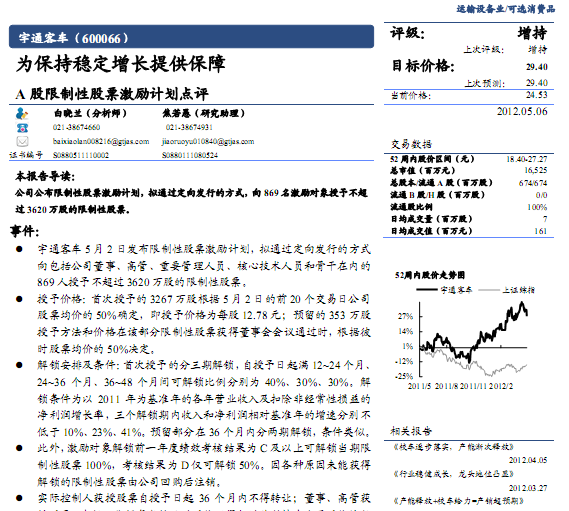Click the 证书编号 label
Image resolution: width=569 pixels, height=511 pixels.
[x=26, y=155]
